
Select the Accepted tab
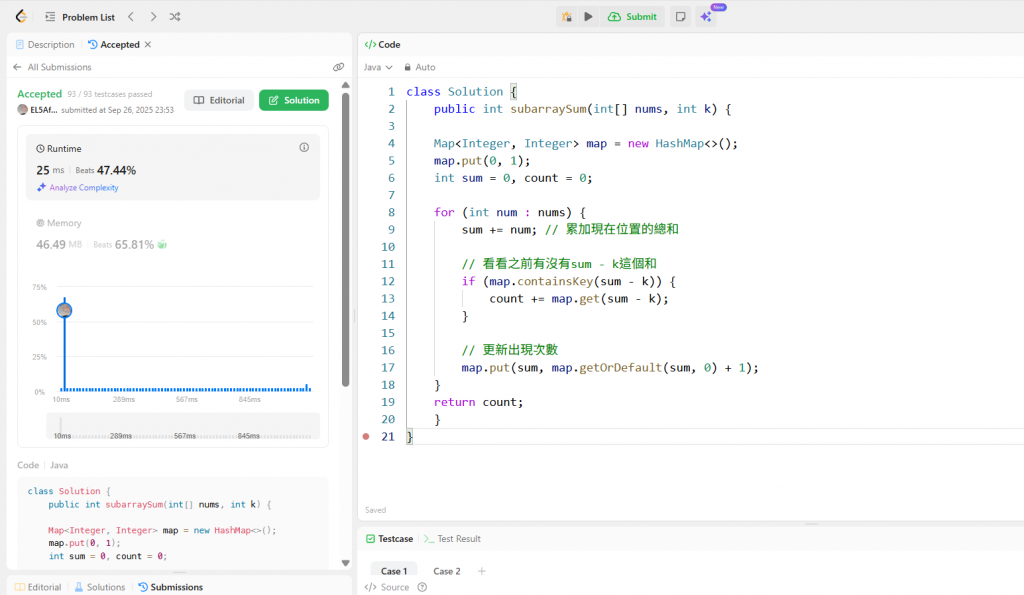[114, 44]
